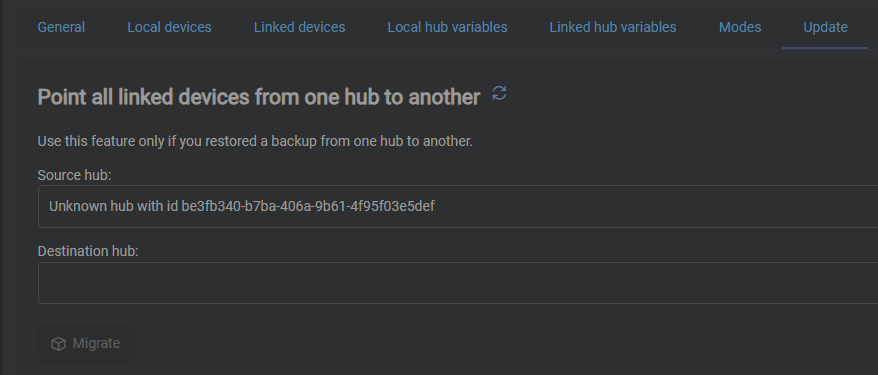This screenshot has height=375, width=878.
Task: Open the Linked hub variables tab
Action: [x=613, y=27]
